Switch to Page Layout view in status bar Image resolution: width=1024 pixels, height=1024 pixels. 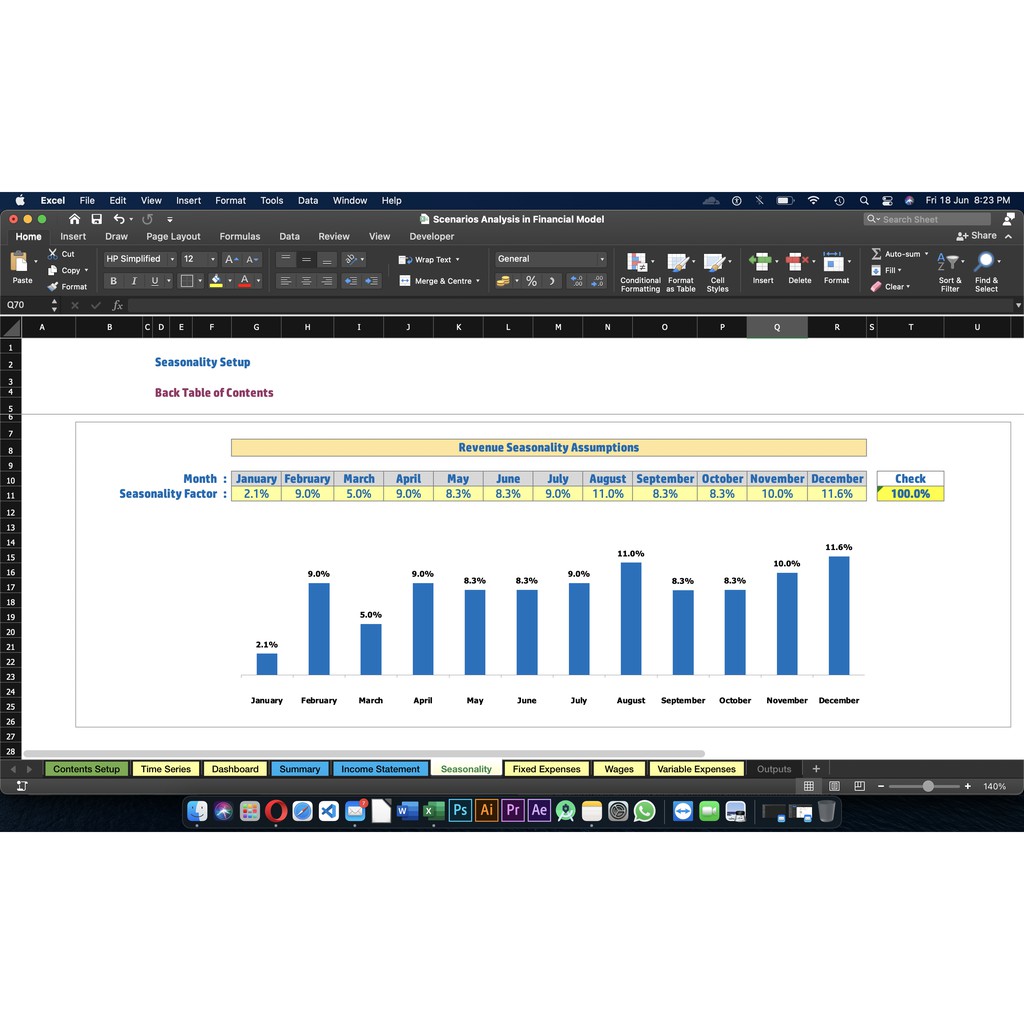(x=834, y=787)
